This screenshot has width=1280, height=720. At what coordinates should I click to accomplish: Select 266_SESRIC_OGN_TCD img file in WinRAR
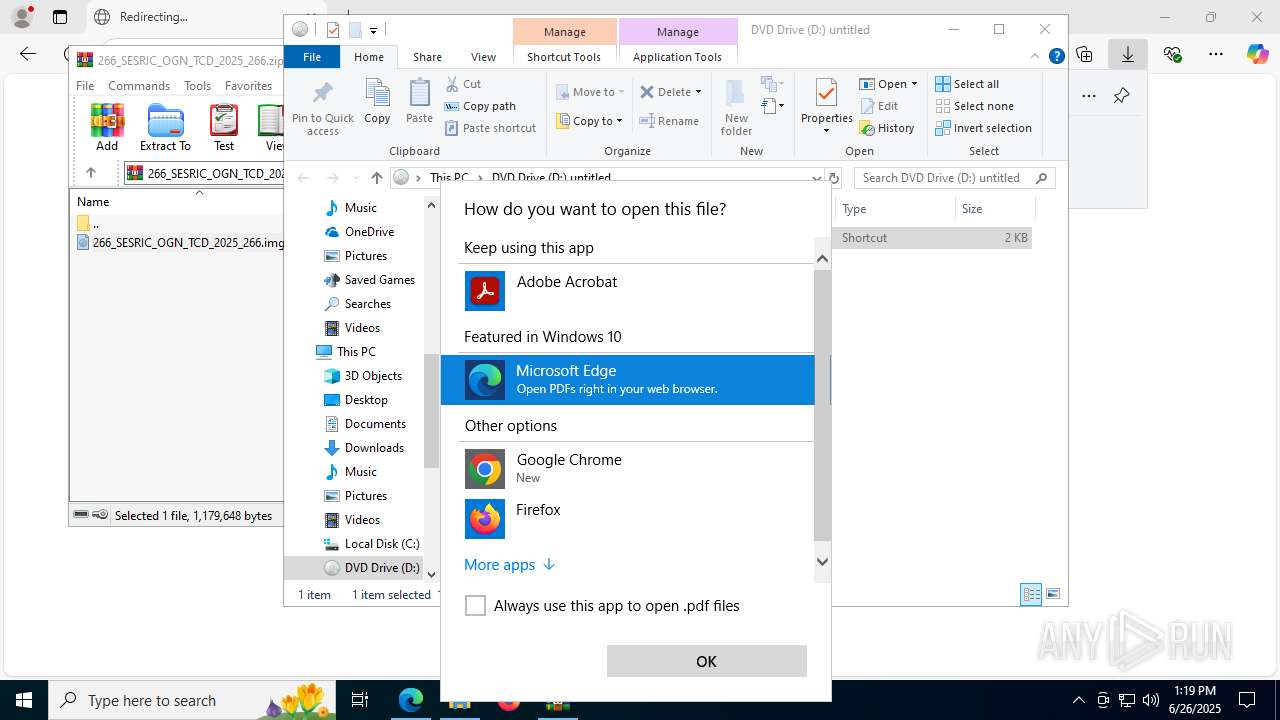[180, 242]
